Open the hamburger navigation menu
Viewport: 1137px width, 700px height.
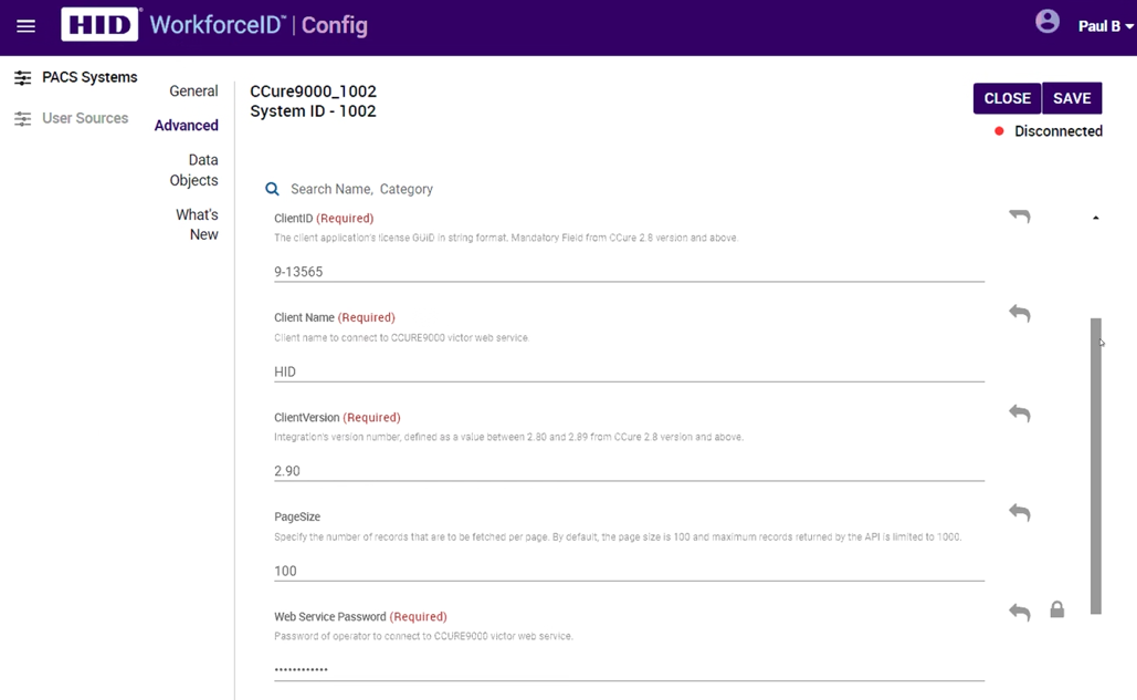tap(26, 26)
